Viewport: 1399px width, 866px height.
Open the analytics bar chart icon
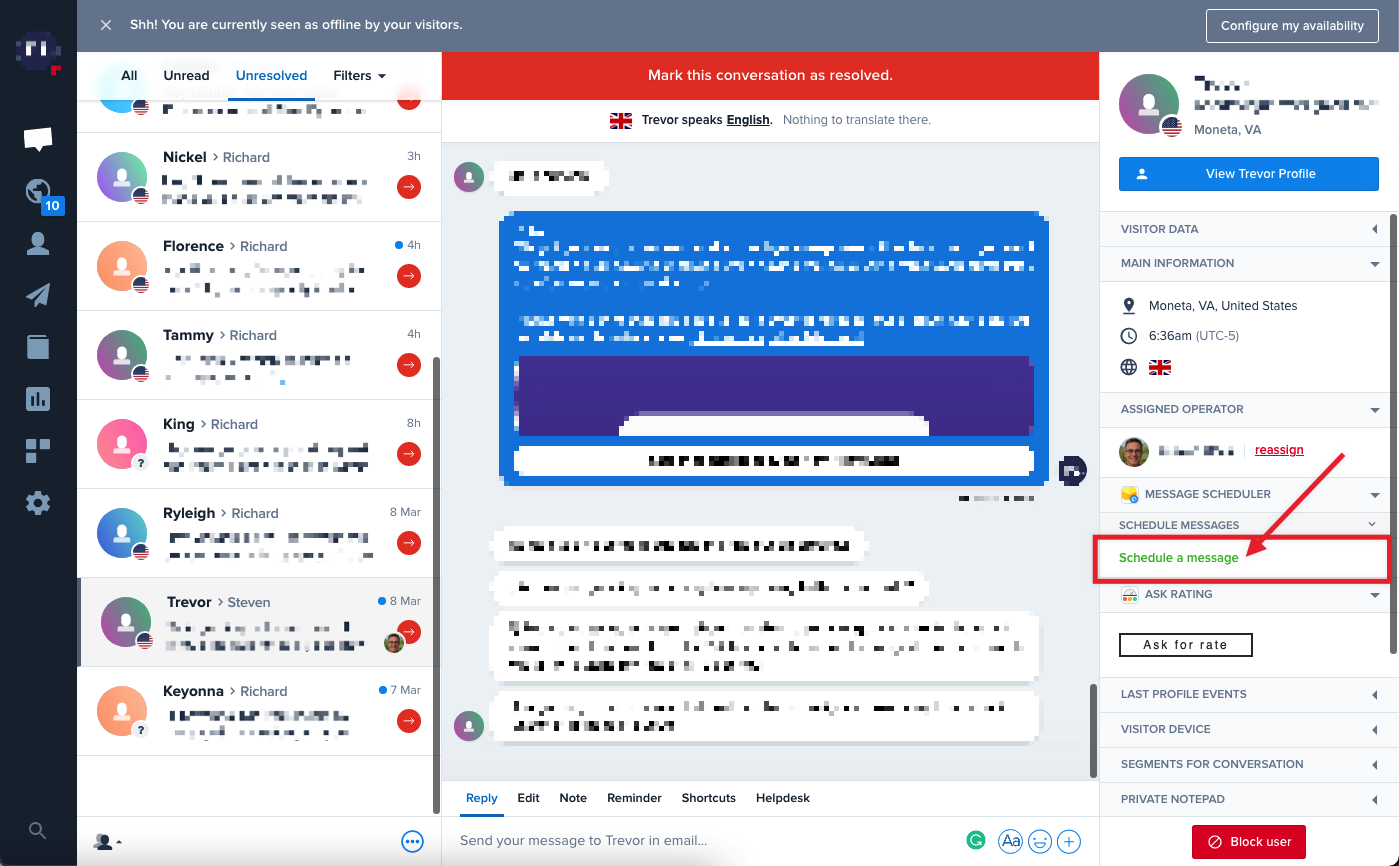click(x=38, y=399)
